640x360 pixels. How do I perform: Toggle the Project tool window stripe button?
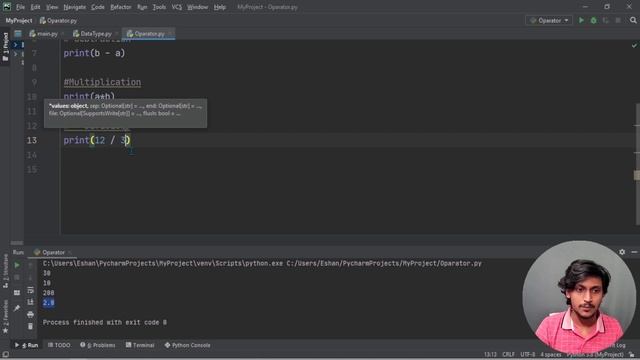(x=5, y=47)
